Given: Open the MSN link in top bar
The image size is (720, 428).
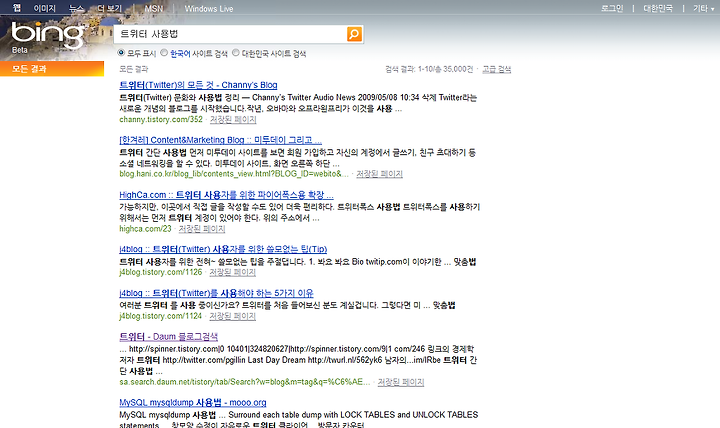Looking at the screenshot, I should [154, 8].
